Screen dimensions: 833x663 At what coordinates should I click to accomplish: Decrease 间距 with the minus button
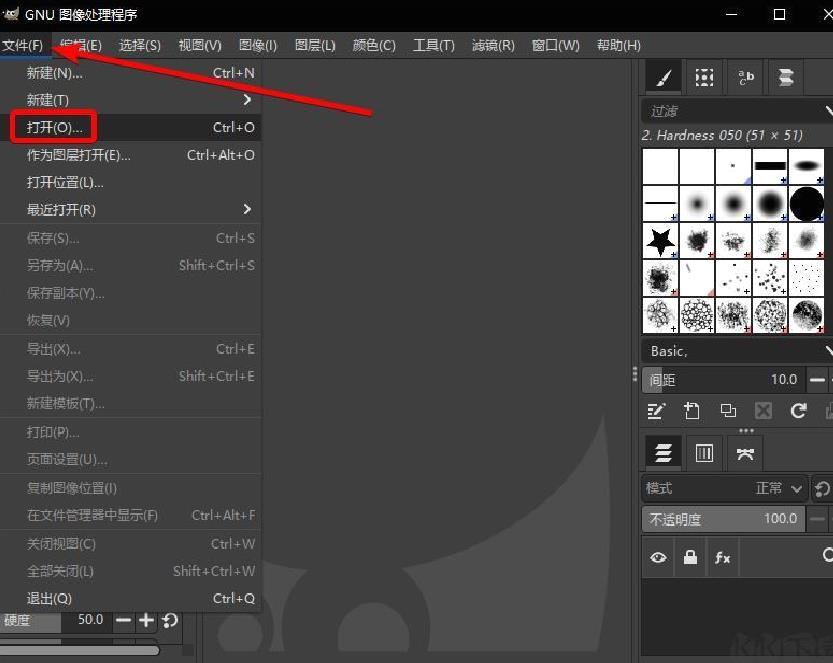pyautogui.click(x=817, y=379)
